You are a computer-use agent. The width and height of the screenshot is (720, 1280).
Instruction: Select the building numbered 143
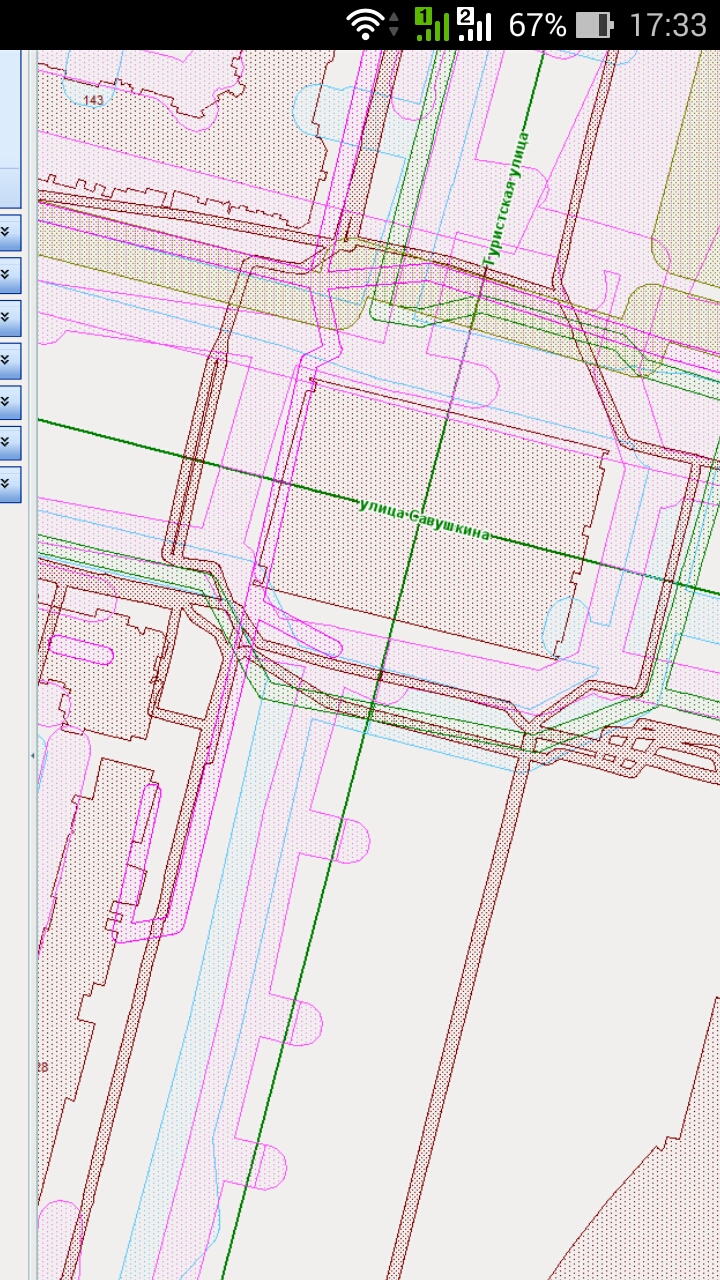click(94, 100)
